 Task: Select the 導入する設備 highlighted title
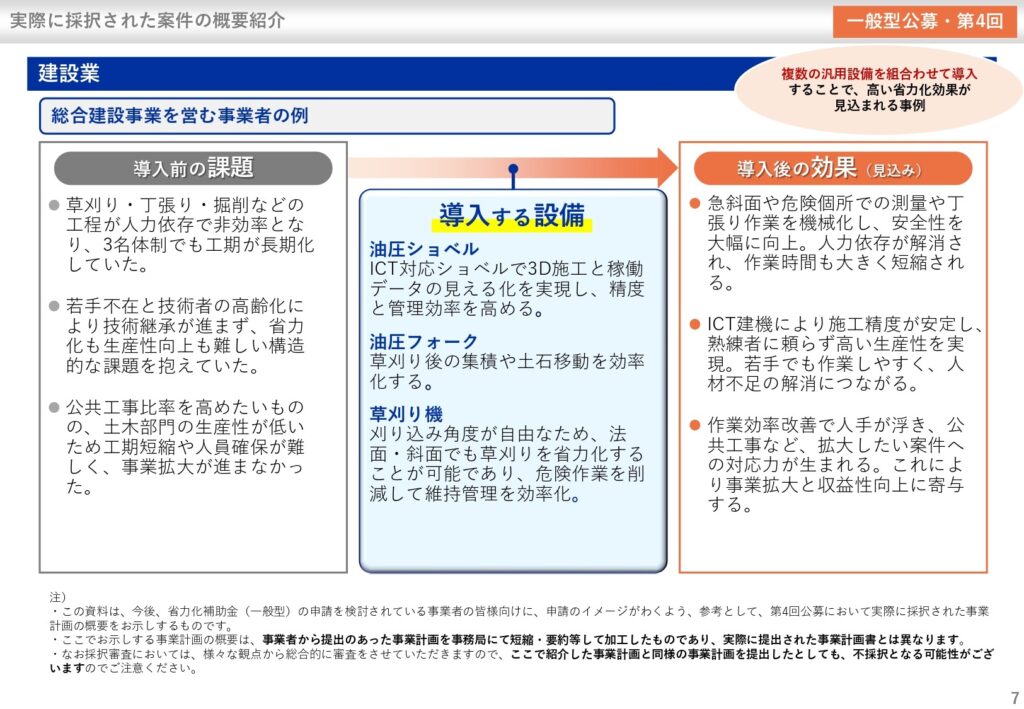tap(512, 215)
